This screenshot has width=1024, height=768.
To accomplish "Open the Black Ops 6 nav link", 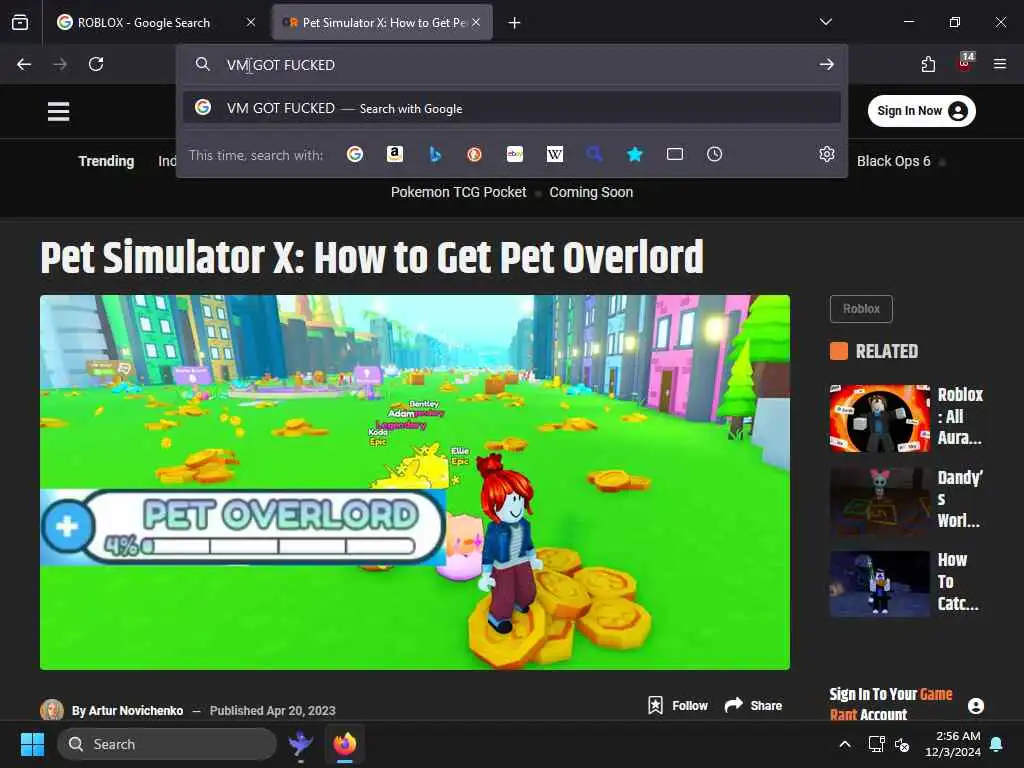I will click(x=893, y=161).
